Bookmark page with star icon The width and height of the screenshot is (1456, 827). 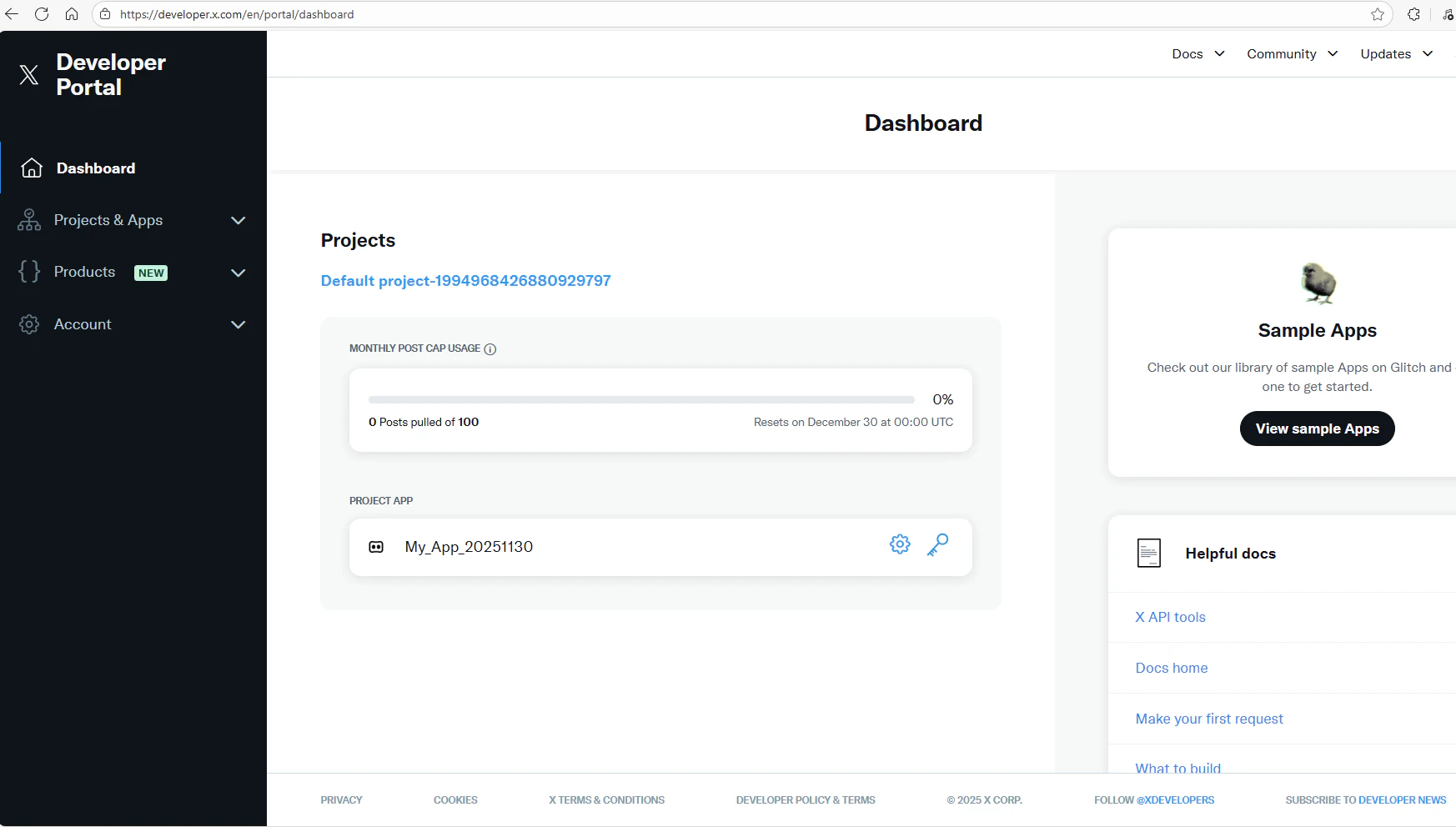click(x=1378, y=14)
